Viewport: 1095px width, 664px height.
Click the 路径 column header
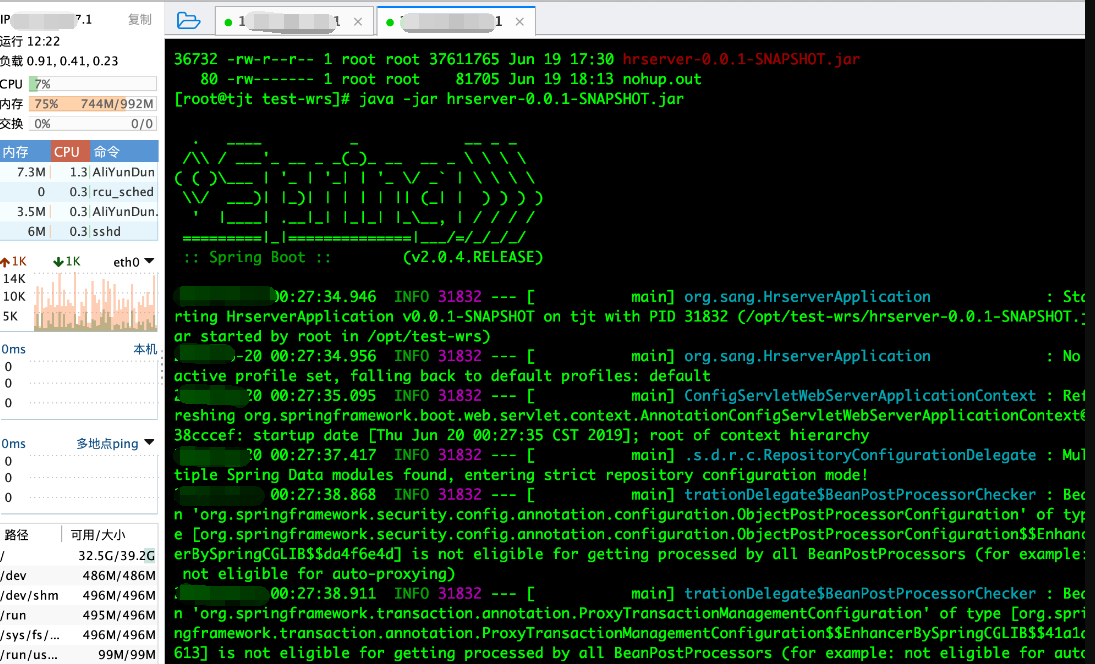pos(17,535)
